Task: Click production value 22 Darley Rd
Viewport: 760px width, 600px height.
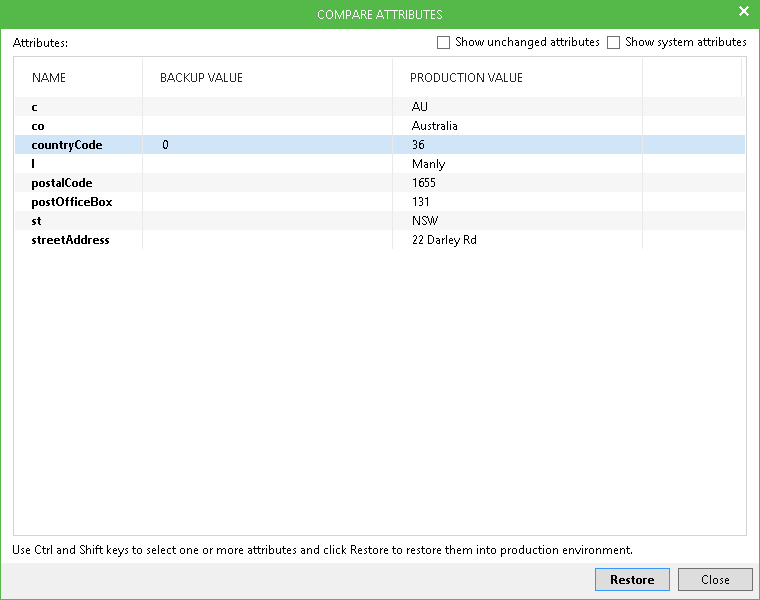Action: point(444,240)
